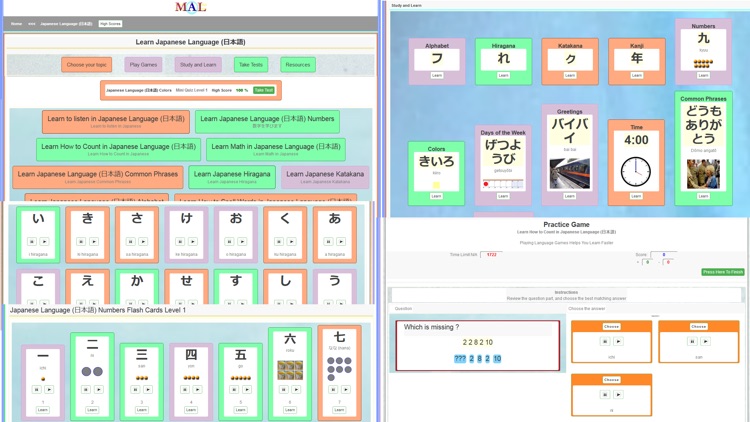This screenshot has height=422, width=750.
Task: Pause audio on the さ hiragana card
Action: click(x=131, y=242)
